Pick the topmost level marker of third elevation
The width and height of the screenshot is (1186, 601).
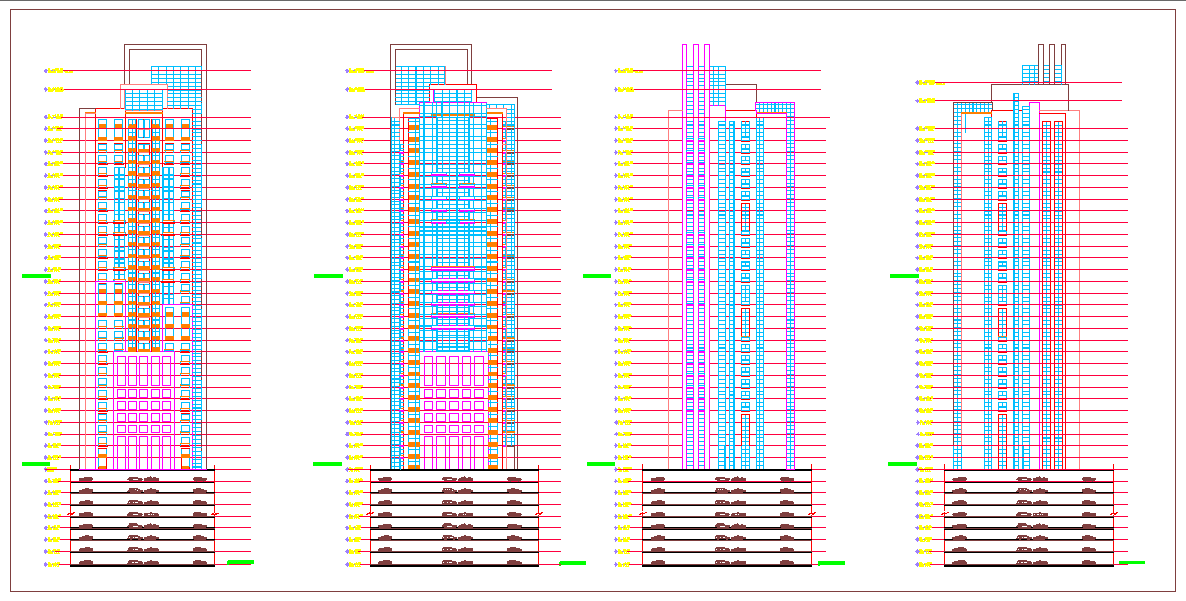[626, 71]
